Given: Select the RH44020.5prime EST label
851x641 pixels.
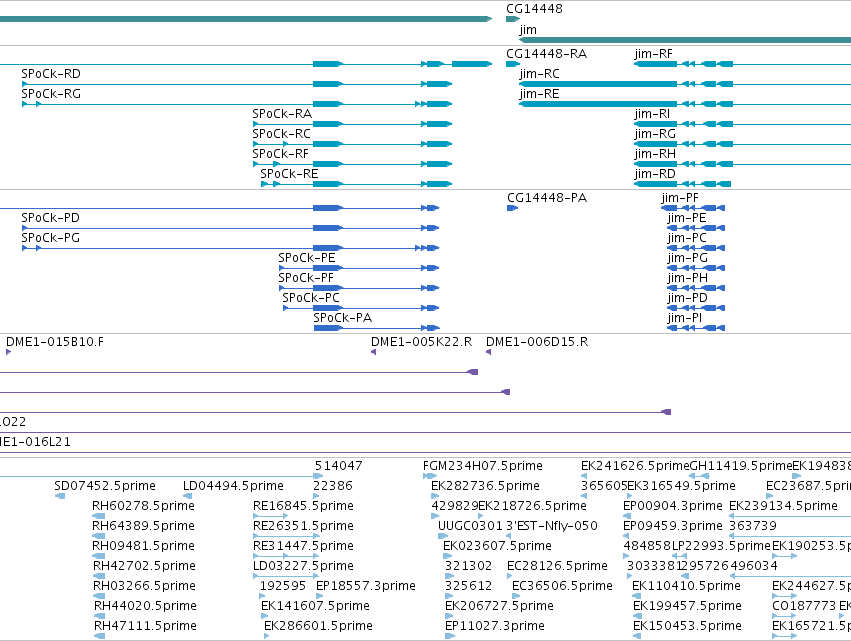Looking at the screenshot, I should (145, 606).
